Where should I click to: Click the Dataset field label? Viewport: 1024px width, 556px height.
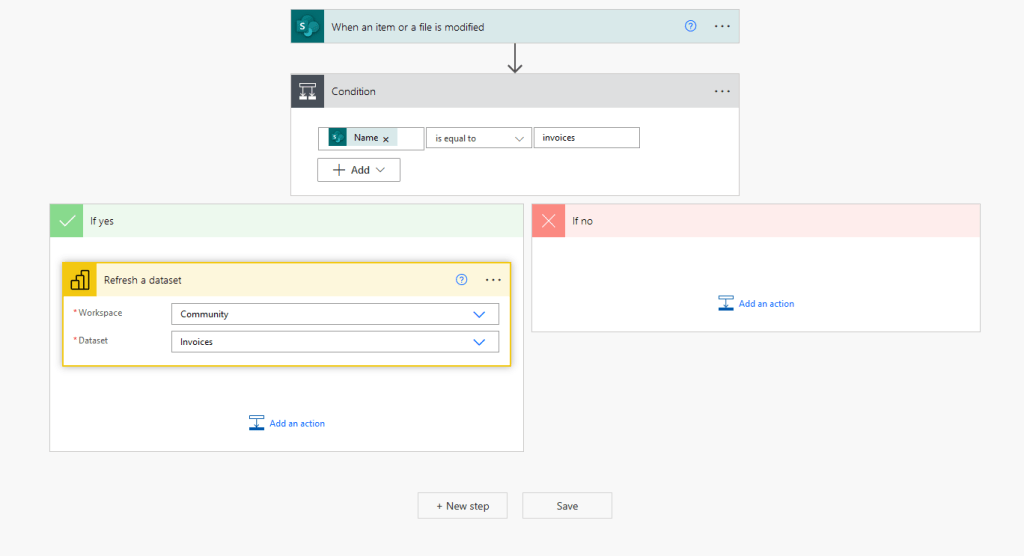tap(91, 340)
